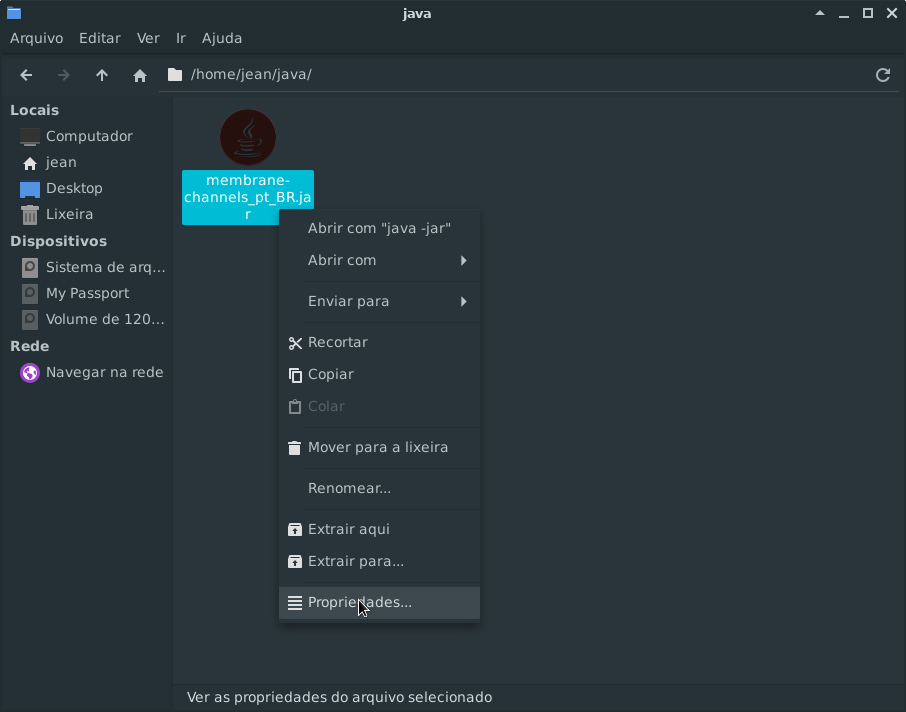Open the Arquivo menu
906x712 pixels.
pyautogui.click(x=36, y=38)
